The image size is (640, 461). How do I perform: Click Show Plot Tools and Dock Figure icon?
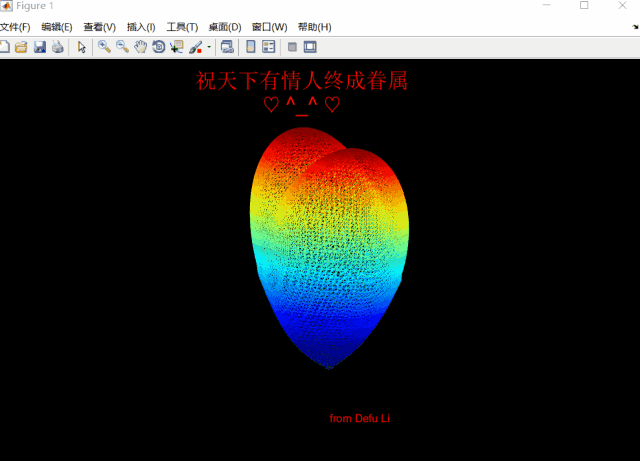[310, 47]
